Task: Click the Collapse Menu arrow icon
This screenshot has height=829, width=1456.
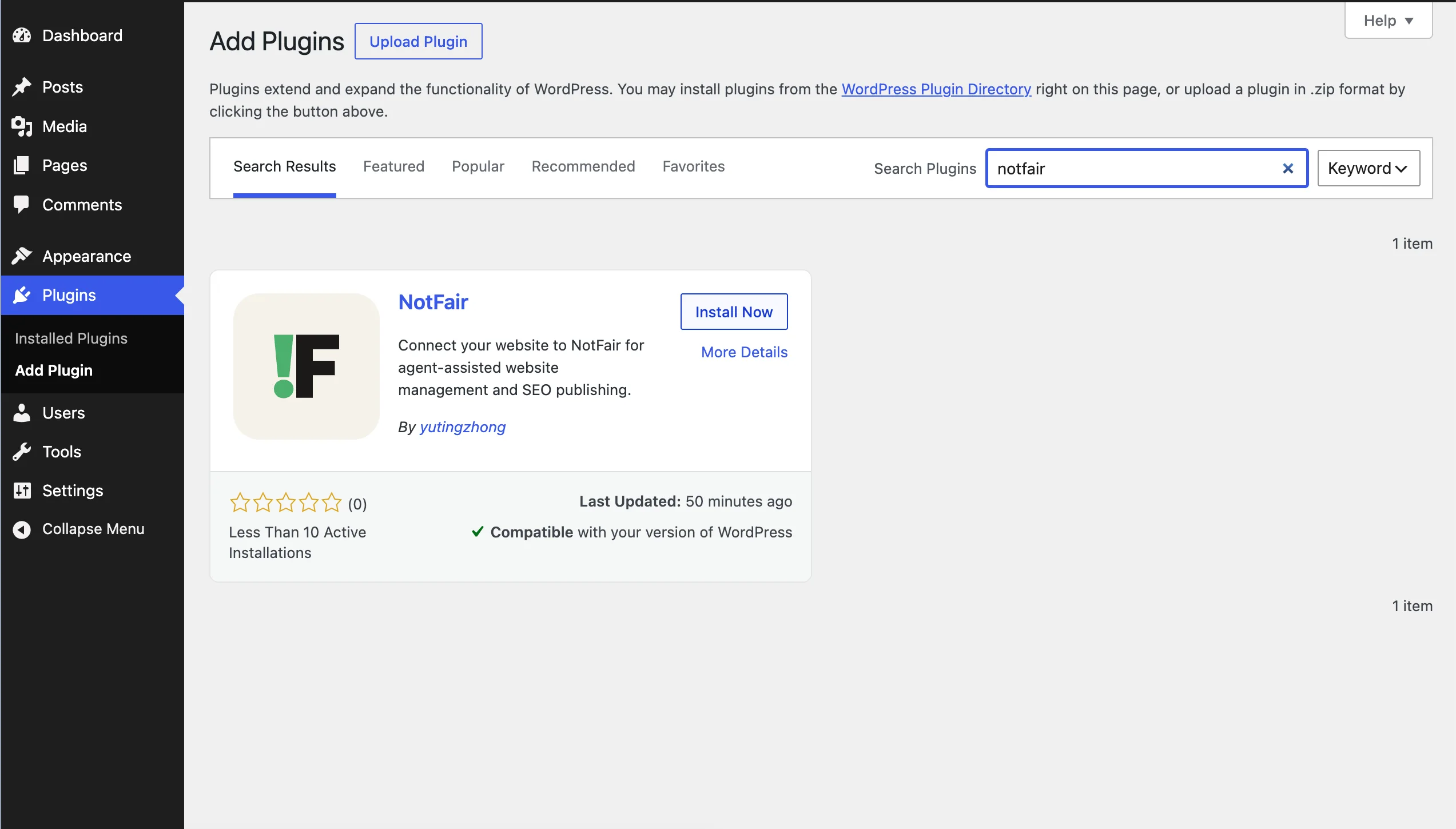Action: coord(22,529)
